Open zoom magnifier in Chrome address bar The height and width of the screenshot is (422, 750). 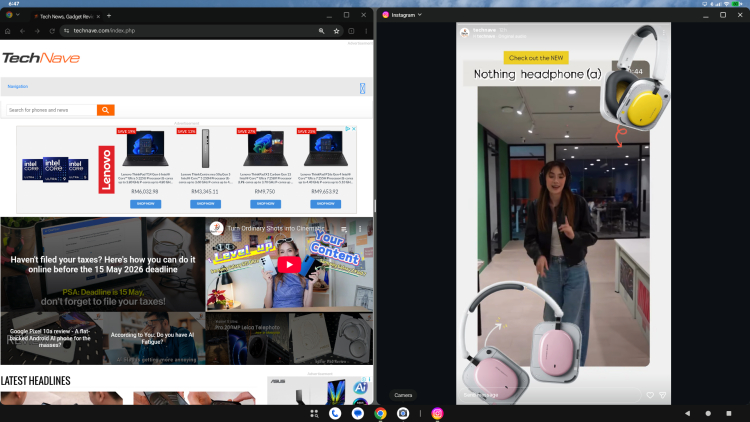(321, 31)
